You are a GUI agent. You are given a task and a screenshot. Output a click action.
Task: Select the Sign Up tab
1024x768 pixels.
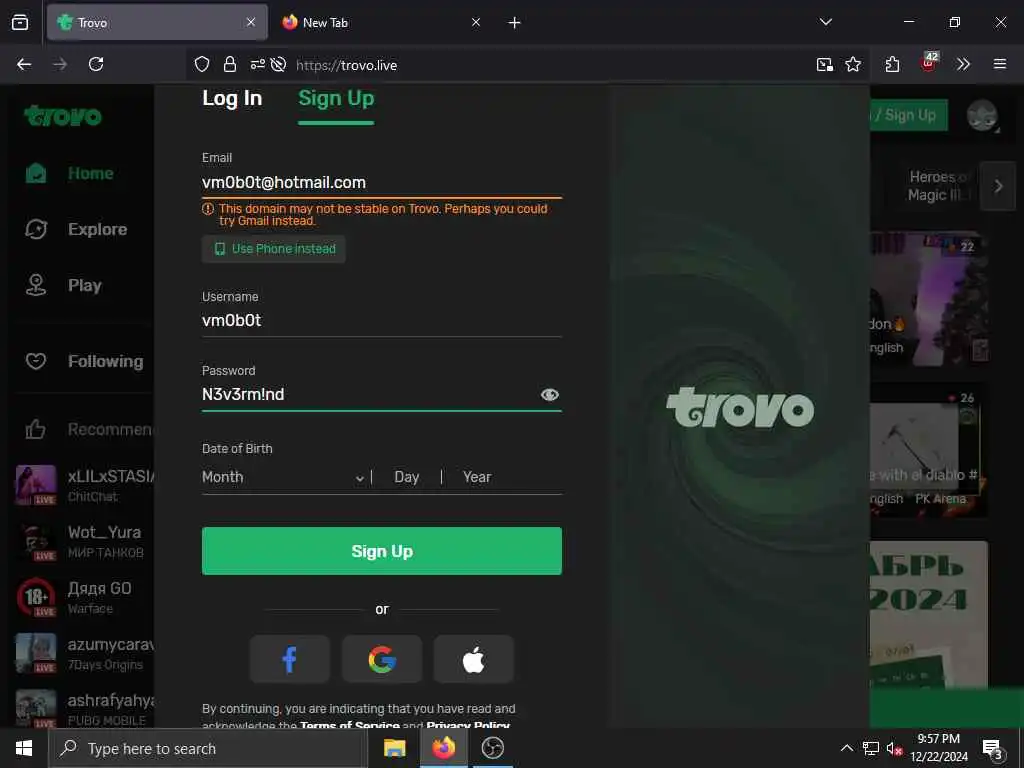(x=336, y=99)
